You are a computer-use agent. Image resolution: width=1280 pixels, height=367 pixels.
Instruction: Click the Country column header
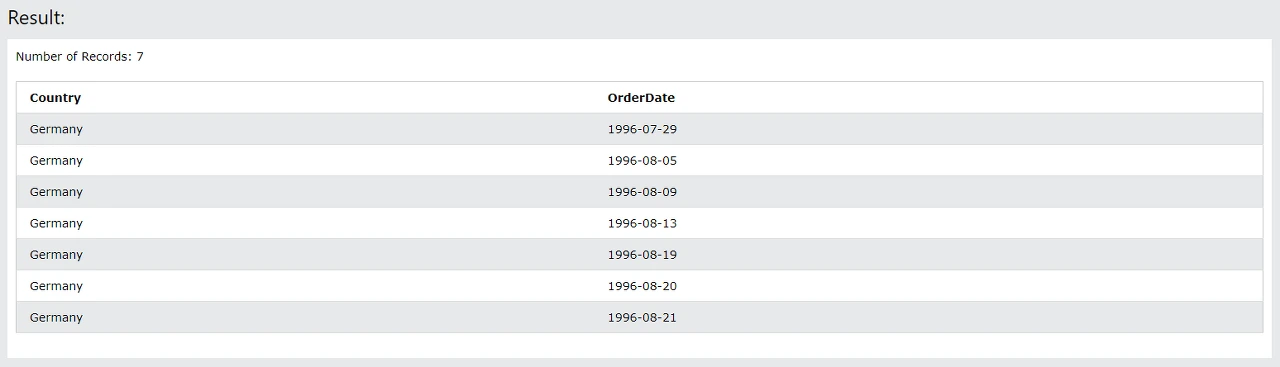coord(55,98)
